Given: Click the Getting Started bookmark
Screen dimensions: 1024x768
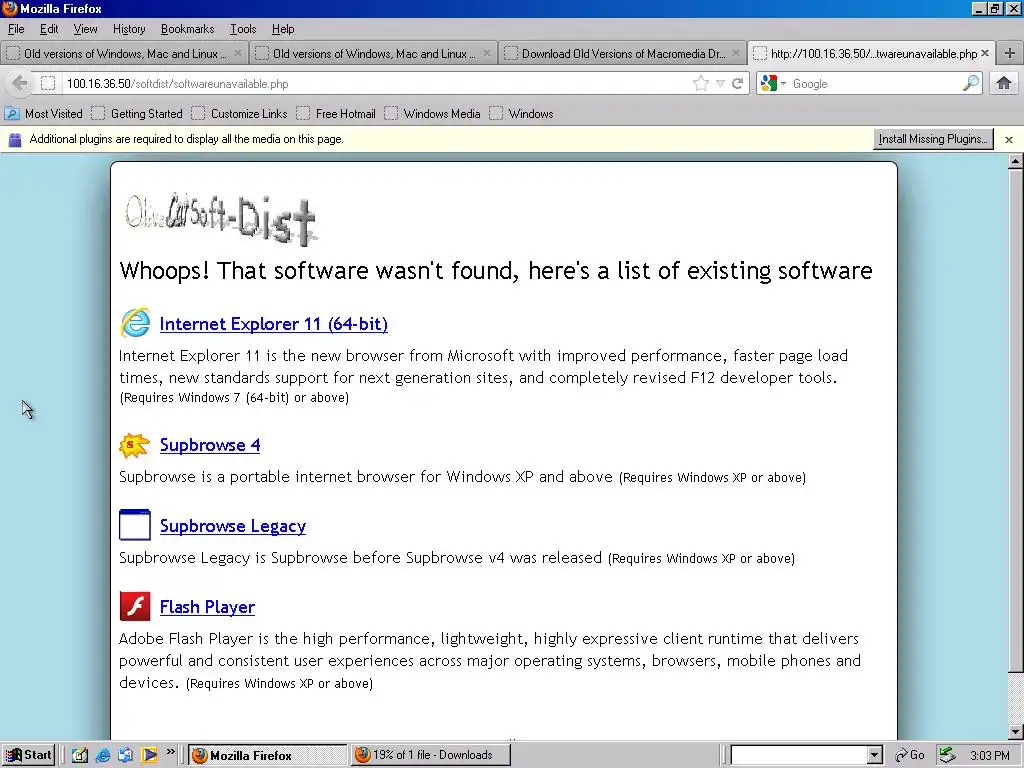Looking at the screenshot, I should tap(137, 114).
